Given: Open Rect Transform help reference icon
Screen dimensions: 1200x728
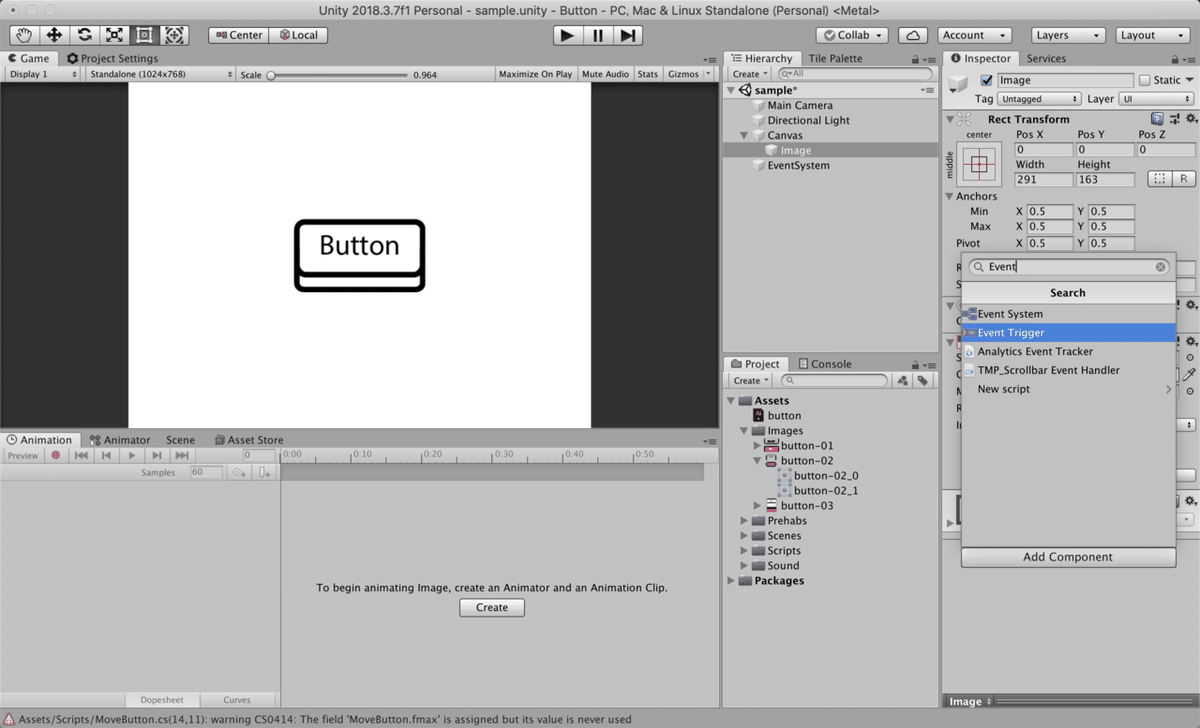Looking at the screenshot, I should click(1157, 119).
